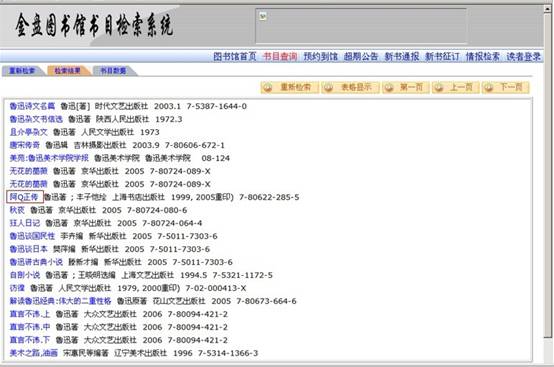Viewport: 554px width, 367px height.
Task: Open the book link 直言不讳.上
Action: (x=30, y=314)
